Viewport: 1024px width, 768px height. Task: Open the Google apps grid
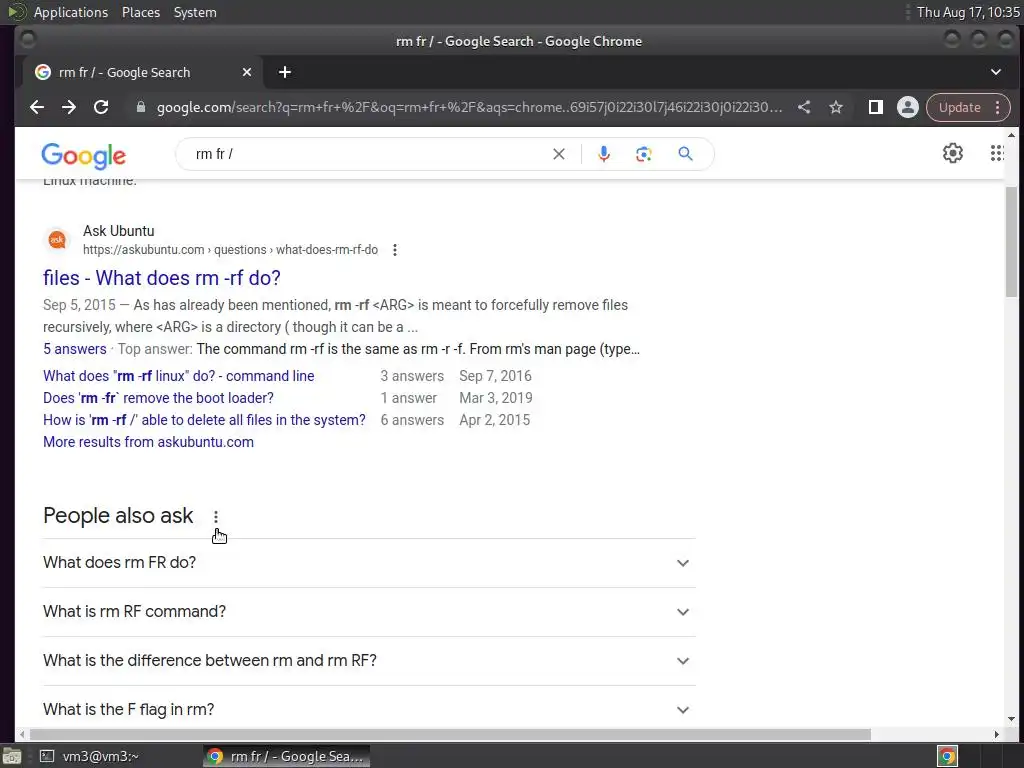click(x=997, y=153)
